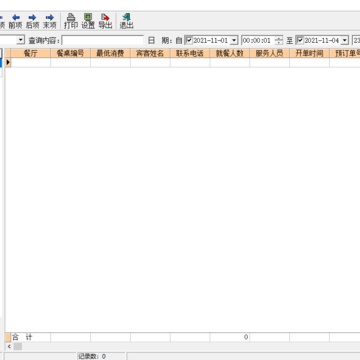The width and height of the screenshot is (360, 360).
Task: Open the start date 2021-11-01 dropdown
Action: point(234,41)
